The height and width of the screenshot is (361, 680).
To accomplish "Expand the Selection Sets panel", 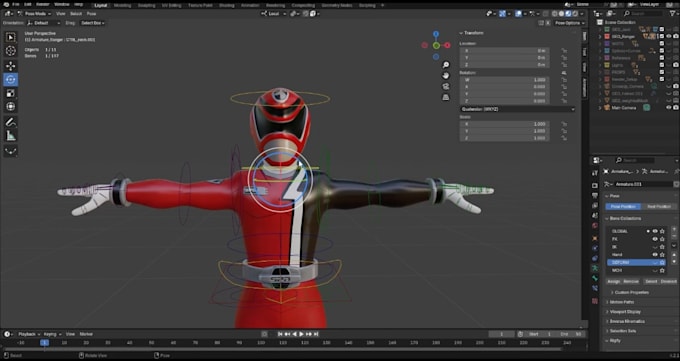I will [623, 331].
